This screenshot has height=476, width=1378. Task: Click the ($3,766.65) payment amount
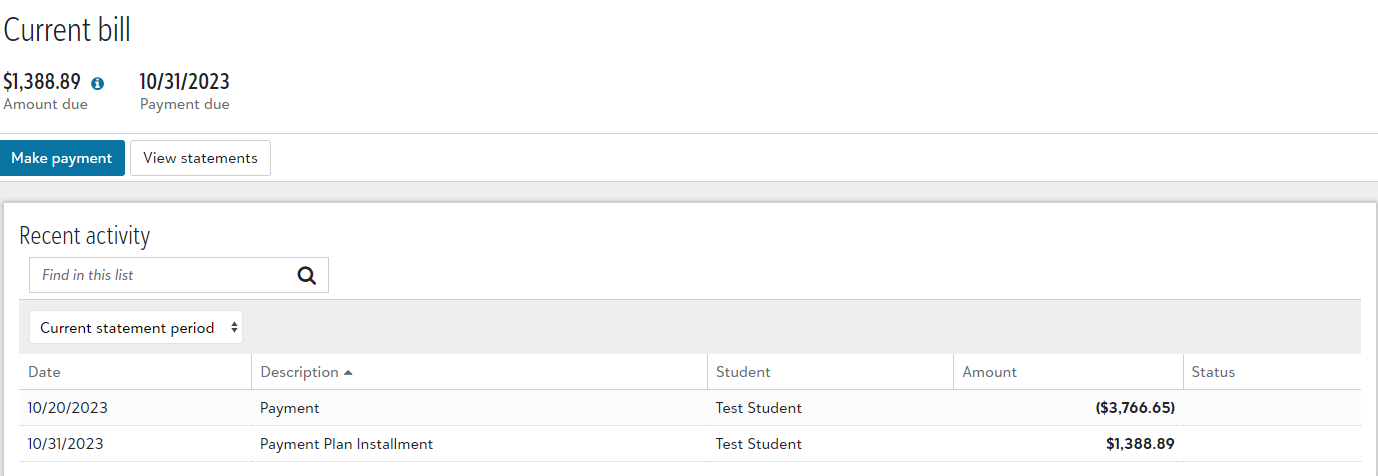click(x=1134, y=408)
